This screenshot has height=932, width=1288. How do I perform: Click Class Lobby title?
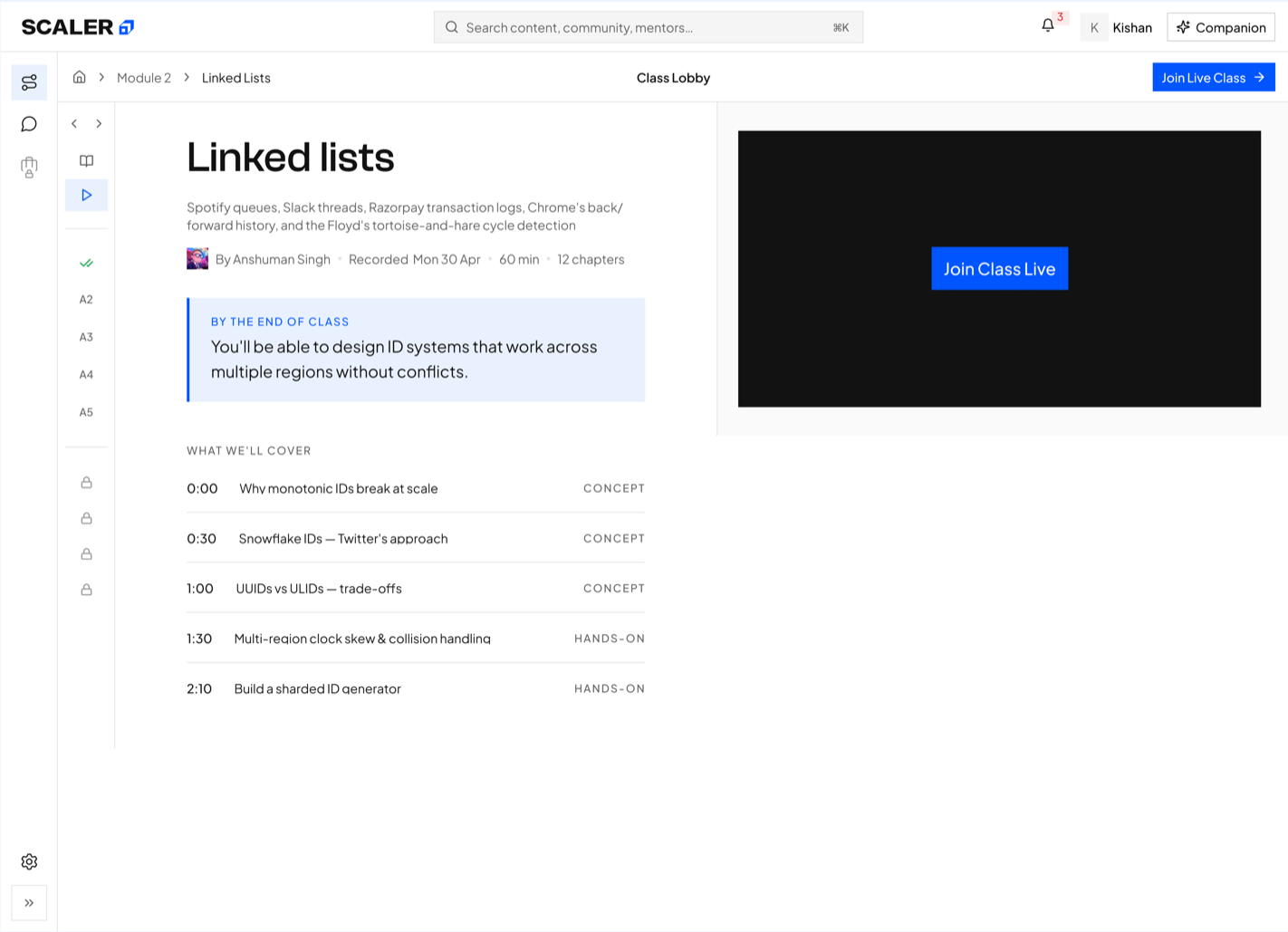coord(673,78)
